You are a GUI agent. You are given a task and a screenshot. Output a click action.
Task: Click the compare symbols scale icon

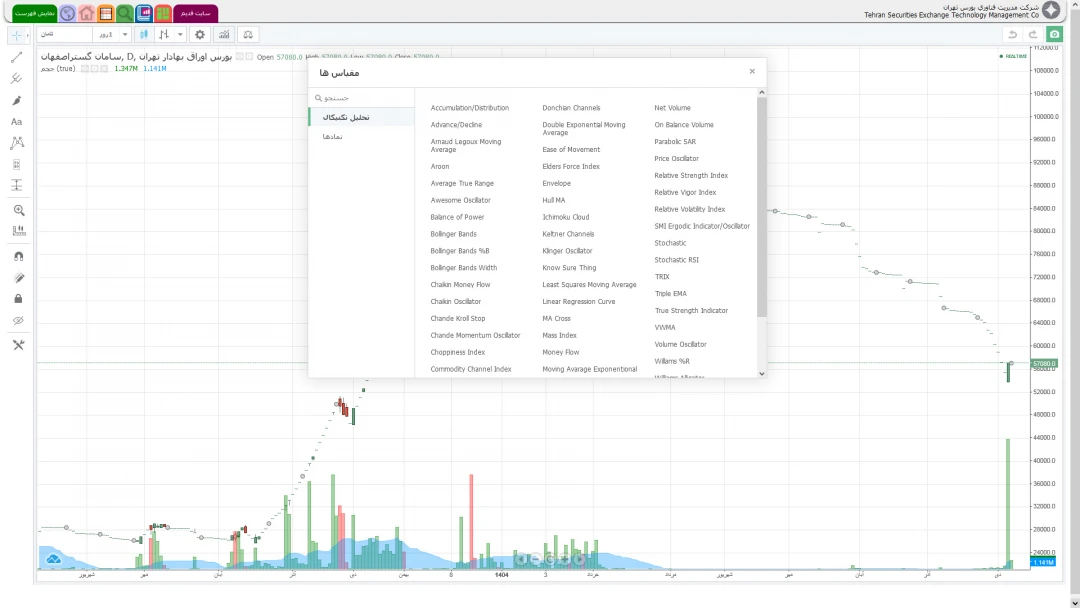(248, 34)
